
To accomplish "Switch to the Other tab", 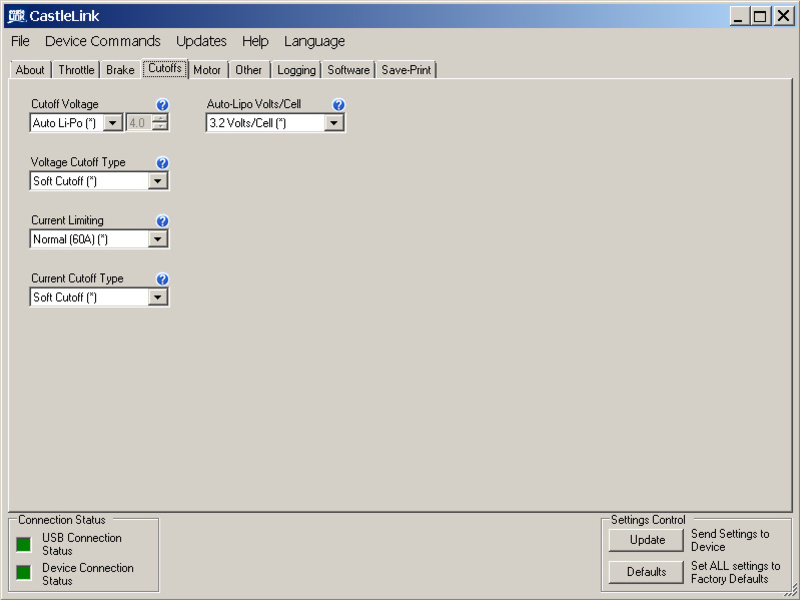I will click(x=248, y=70).
